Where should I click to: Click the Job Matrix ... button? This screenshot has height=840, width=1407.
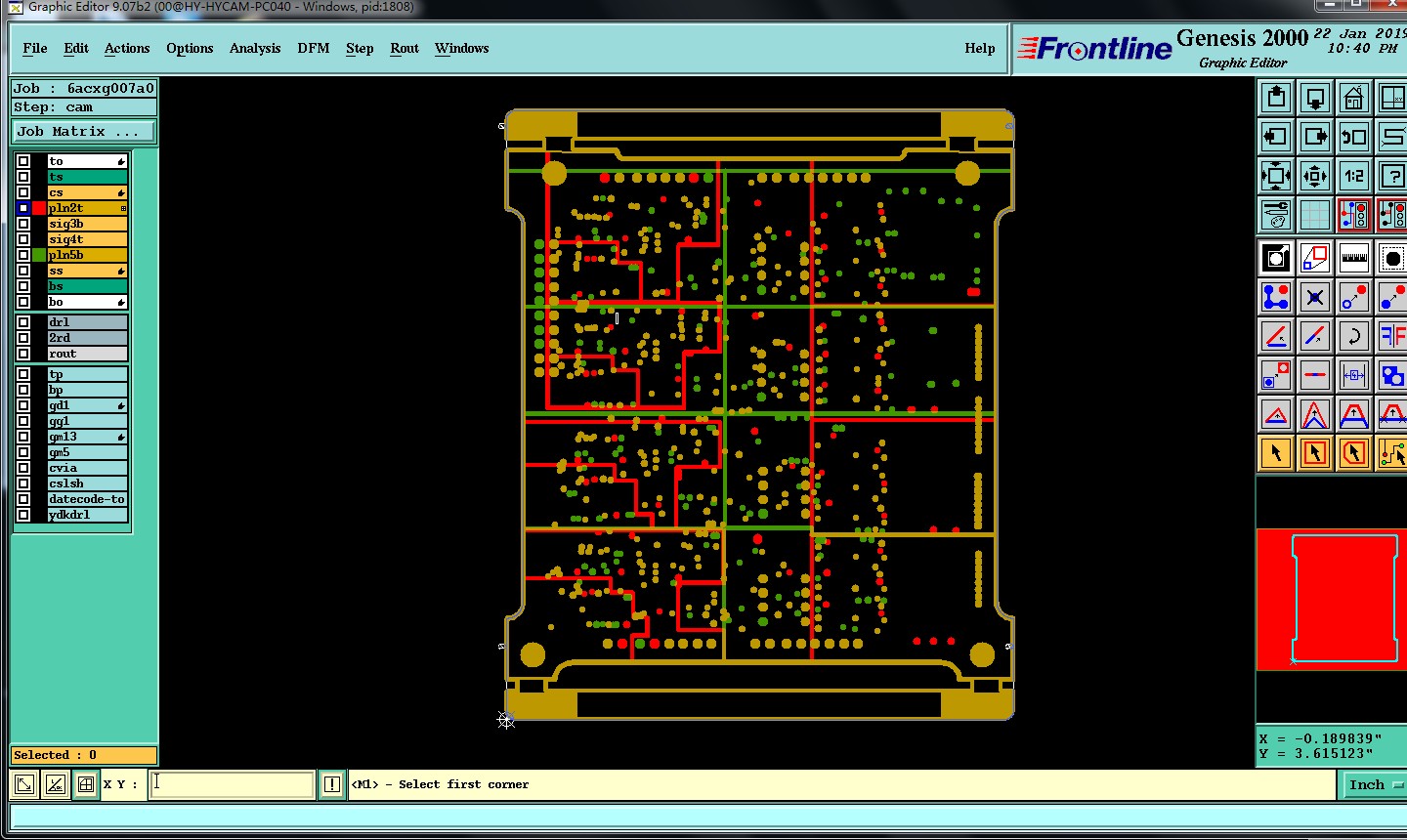coord(84,131)
